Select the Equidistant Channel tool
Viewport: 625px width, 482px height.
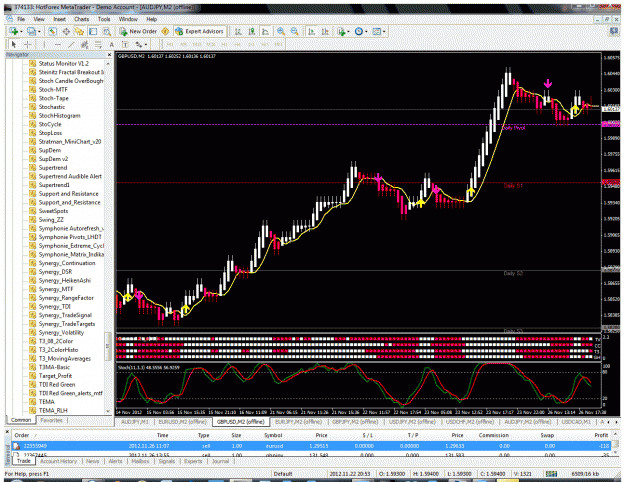(85, 44)
